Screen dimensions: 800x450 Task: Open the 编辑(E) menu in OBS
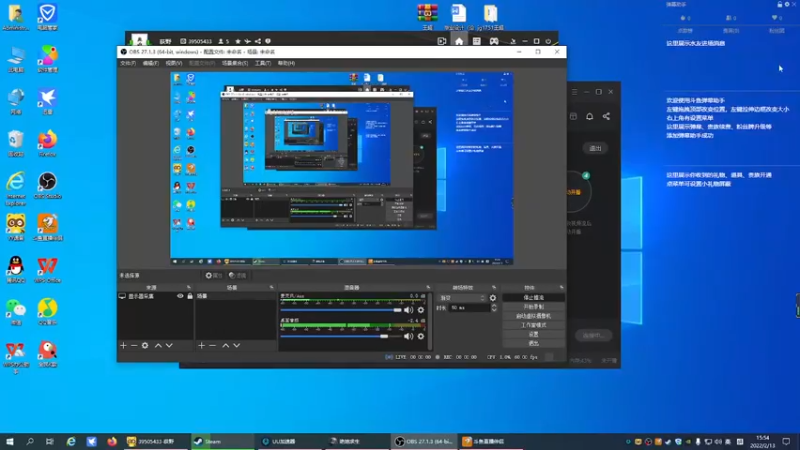[151, 63]
